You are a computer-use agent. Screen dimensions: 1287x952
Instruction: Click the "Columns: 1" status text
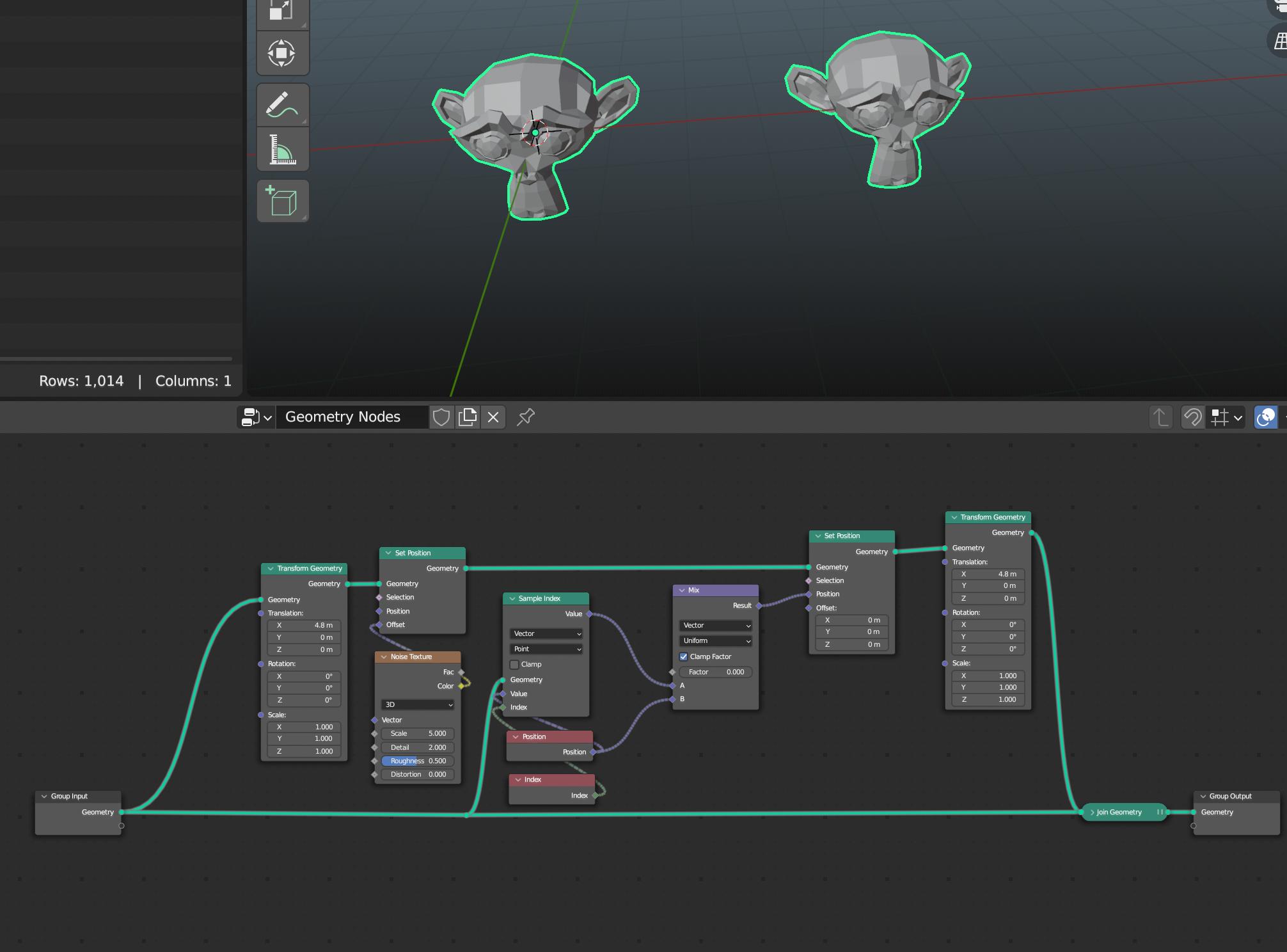tap(193, 381)
